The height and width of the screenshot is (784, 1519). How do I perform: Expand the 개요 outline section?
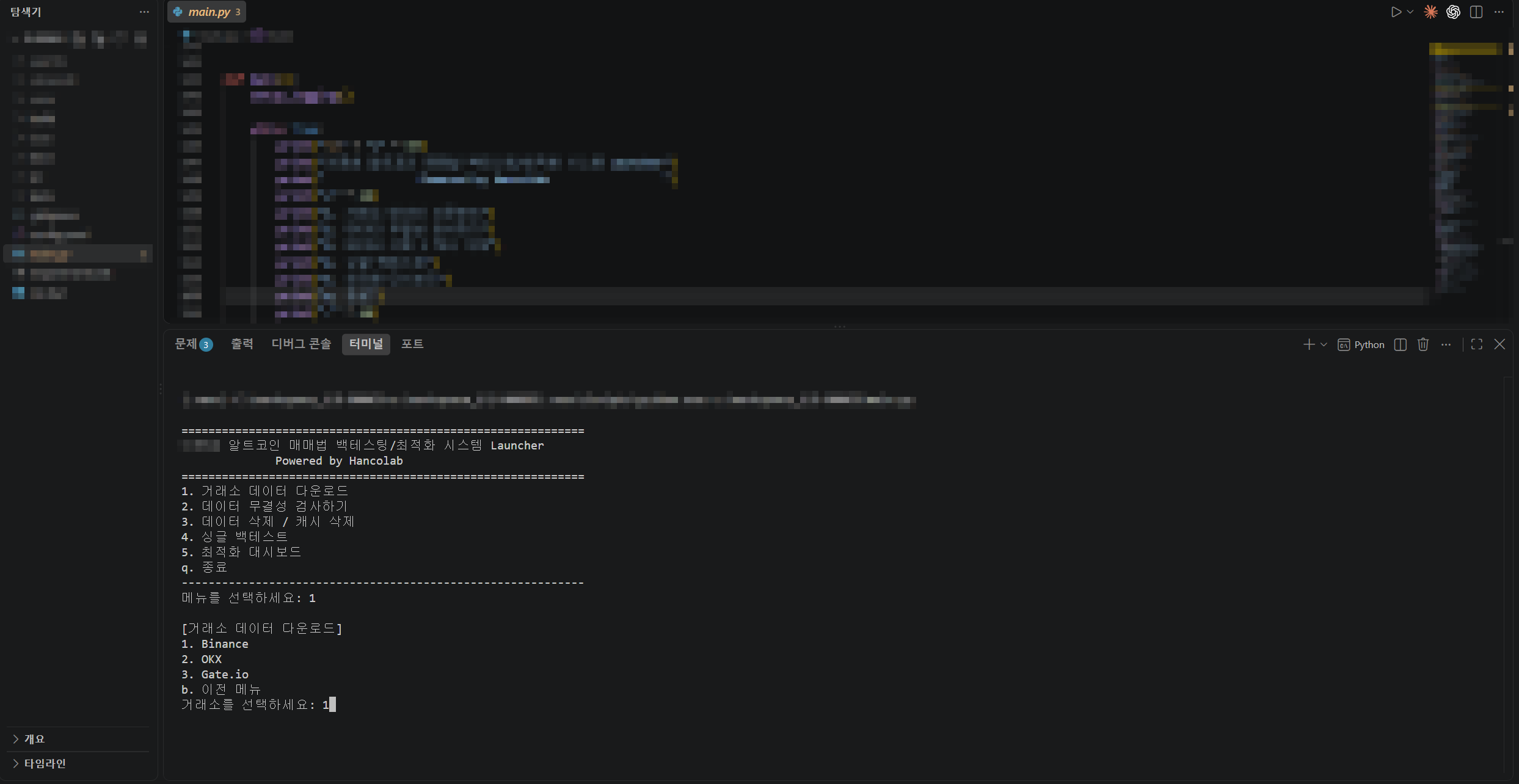78,739
